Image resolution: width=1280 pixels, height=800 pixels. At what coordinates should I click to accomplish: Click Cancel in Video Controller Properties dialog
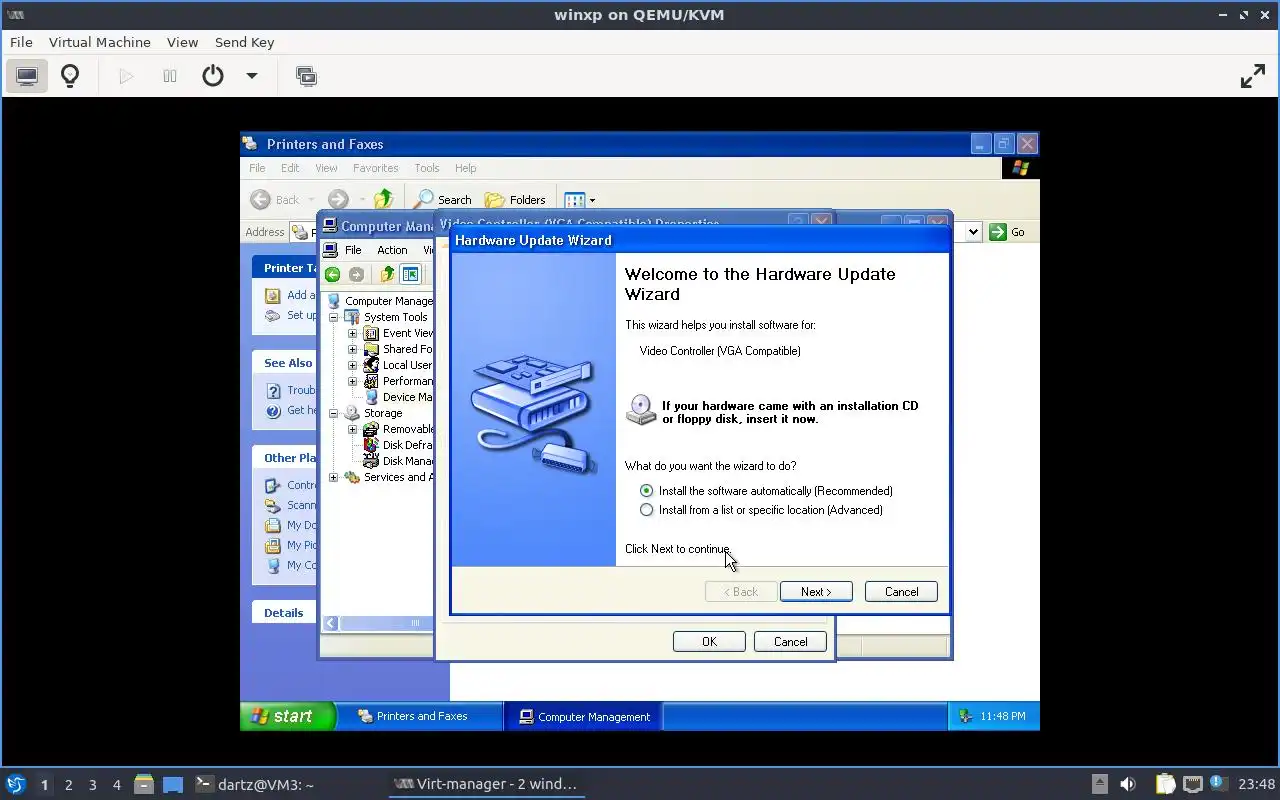790,642
